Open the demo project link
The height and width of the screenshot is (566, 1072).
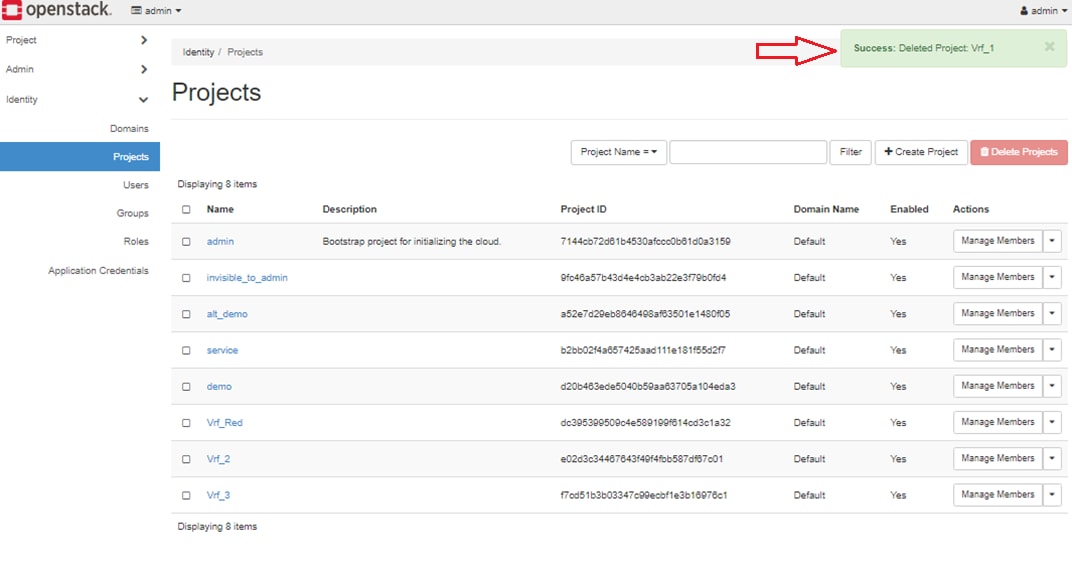click(219, 386)
